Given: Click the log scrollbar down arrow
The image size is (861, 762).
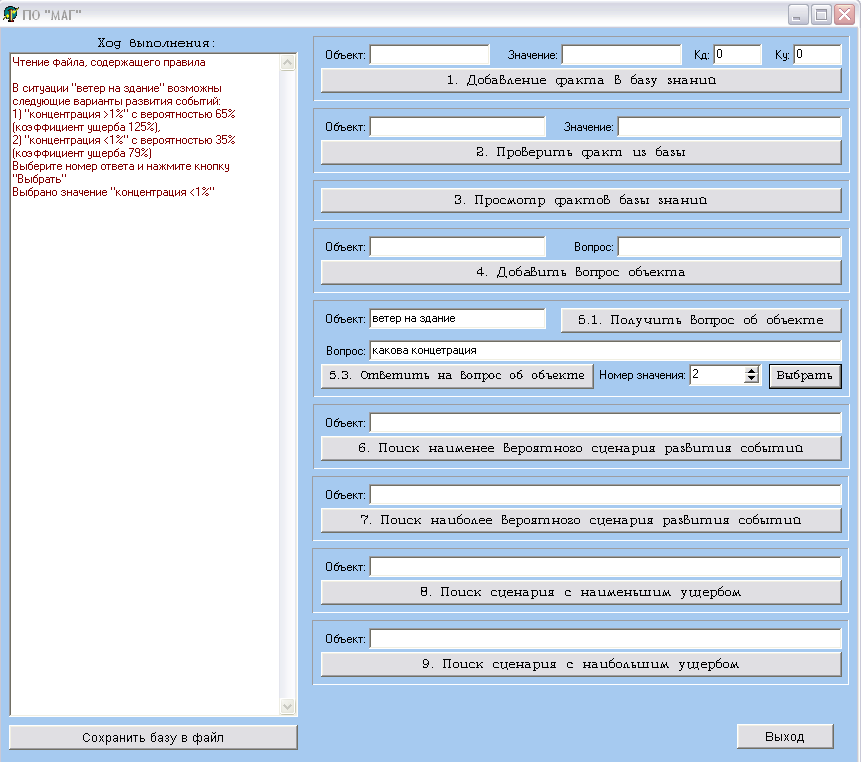Looking at the screenshot, I should pos(288,707).
